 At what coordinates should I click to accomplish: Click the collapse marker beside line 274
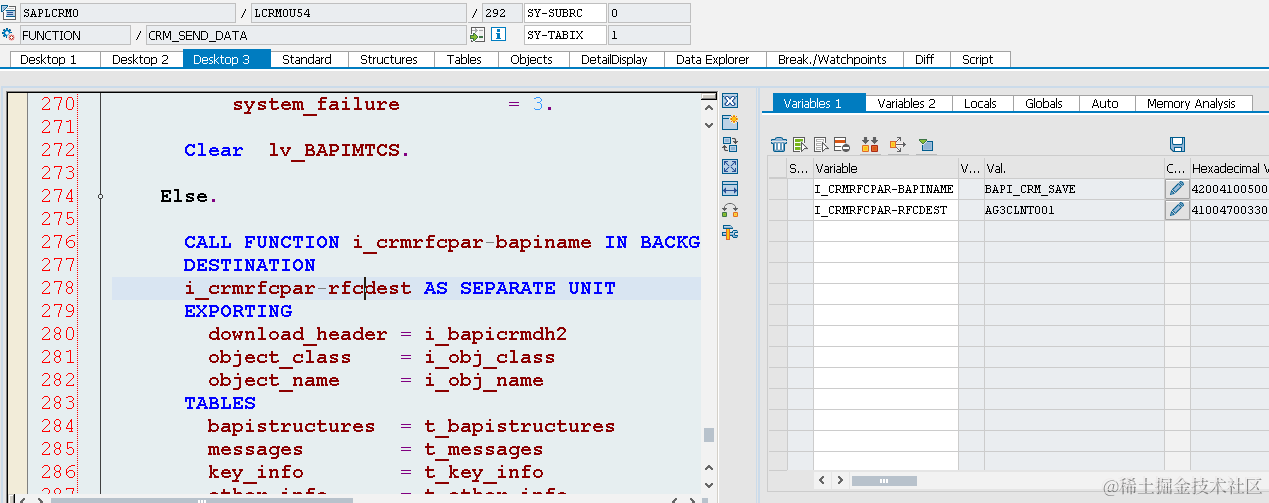click(101, 197)
